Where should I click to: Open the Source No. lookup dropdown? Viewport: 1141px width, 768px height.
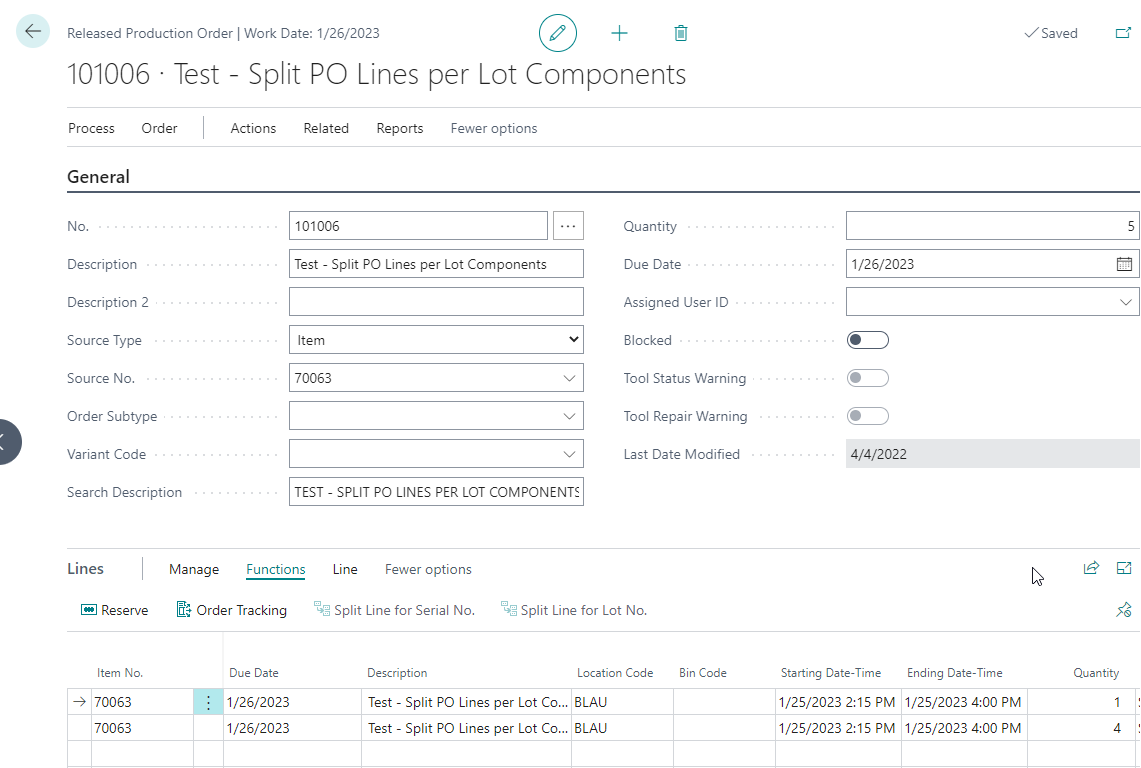pyautogui.click(x=569, y=378)
